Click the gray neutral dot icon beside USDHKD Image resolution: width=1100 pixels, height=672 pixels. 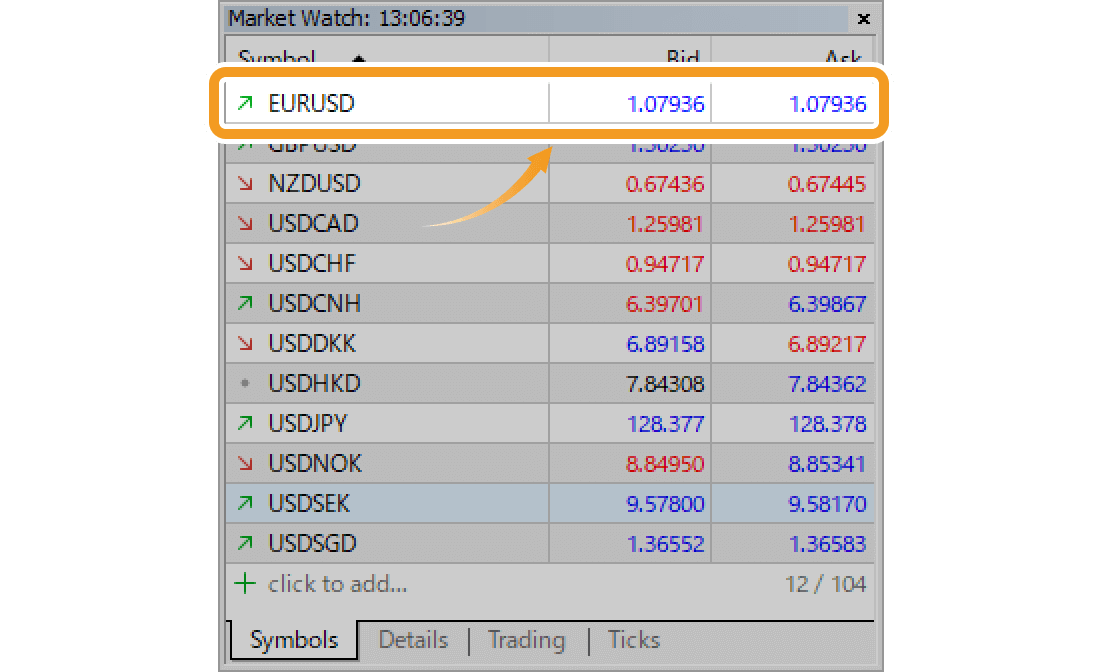coord(246,383)
